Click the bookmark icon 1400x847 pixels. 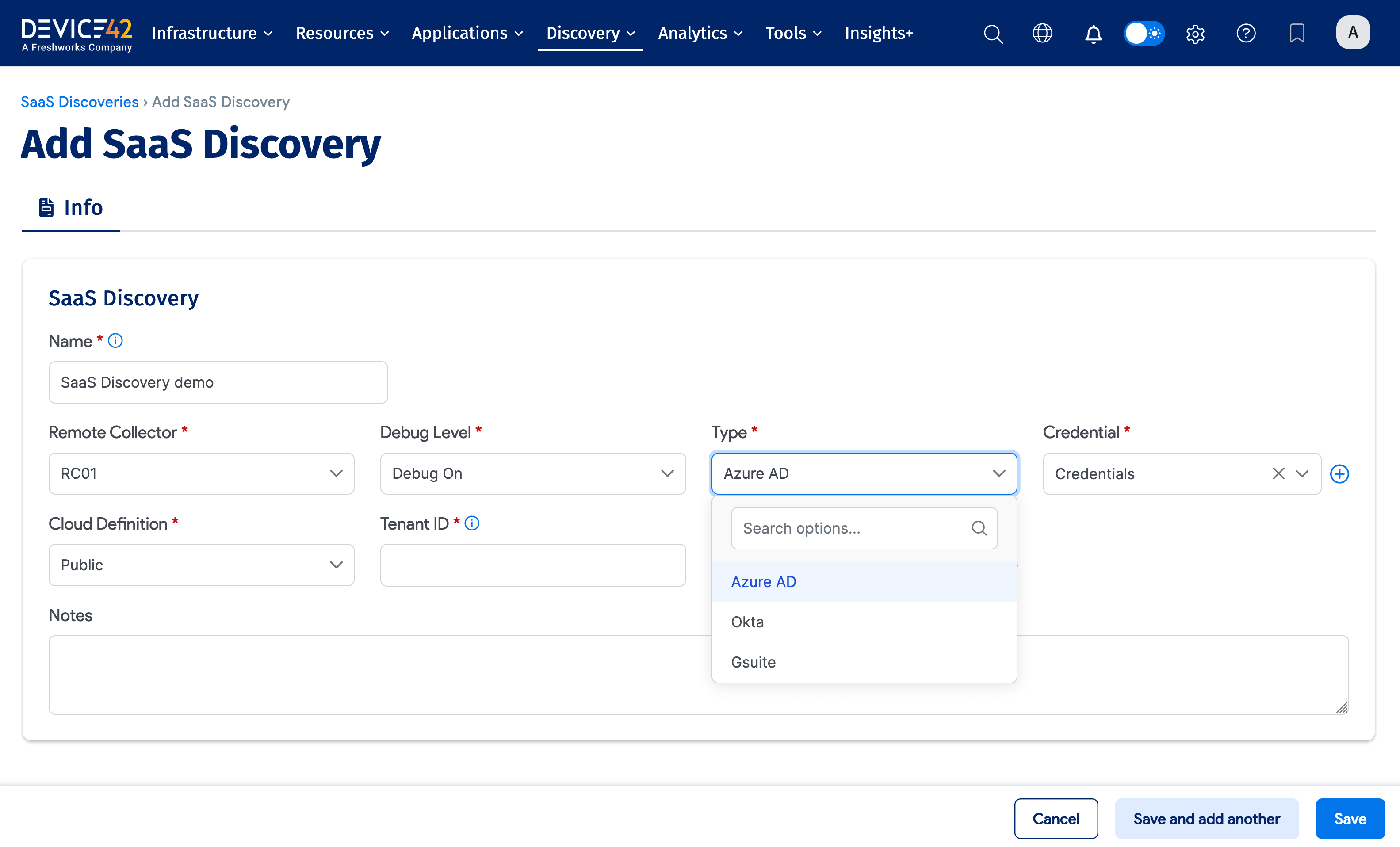point(1297,34)
